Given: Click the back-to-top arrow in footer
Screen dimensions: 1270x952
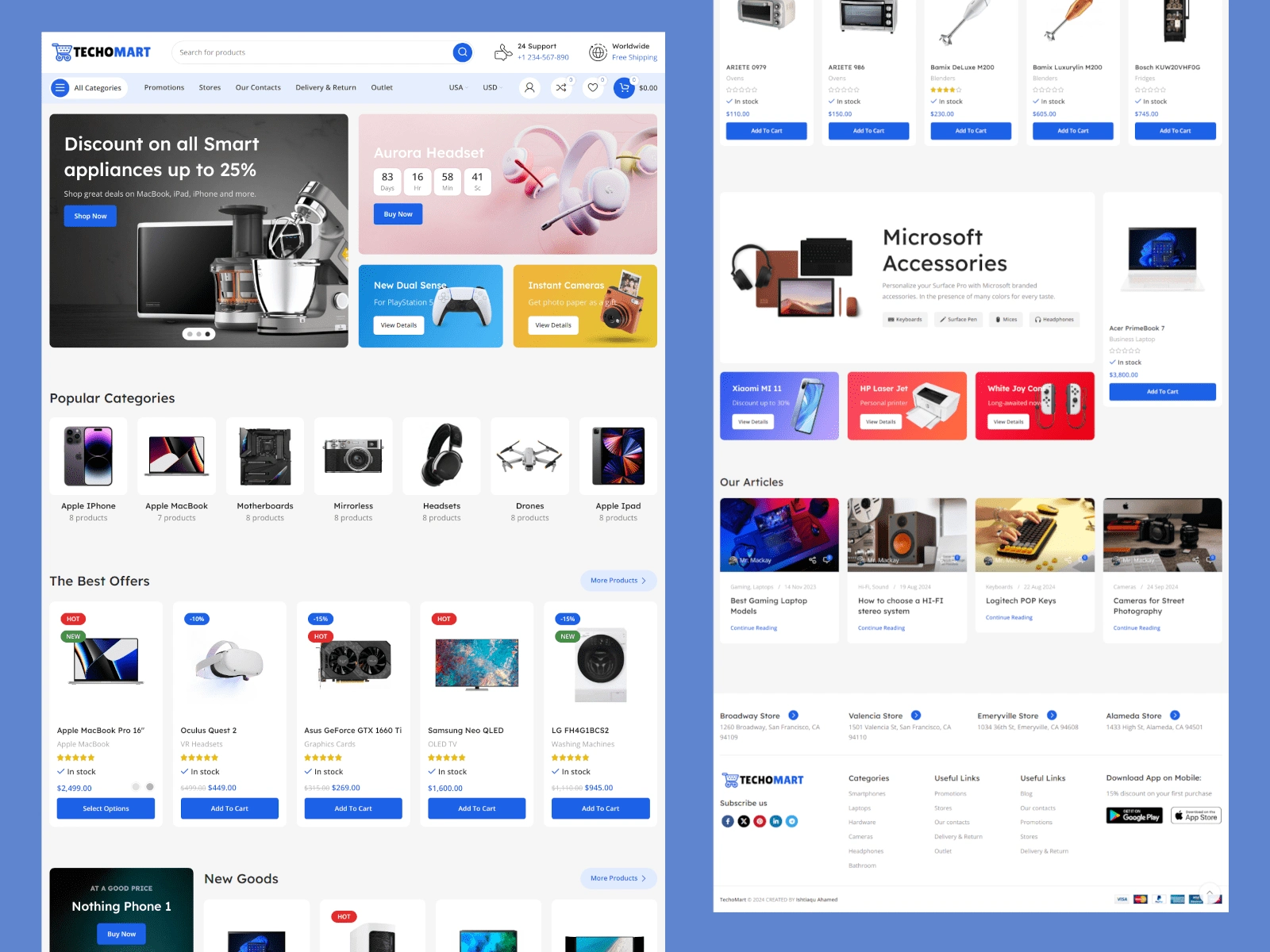Looking at the screenshot, I should click(1210, 893).
